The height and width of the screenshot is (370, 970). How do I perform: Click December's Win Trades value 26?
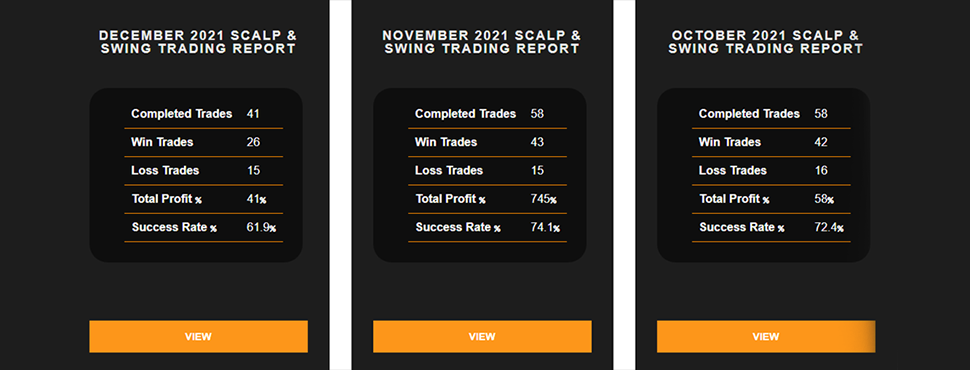point(253,142)
